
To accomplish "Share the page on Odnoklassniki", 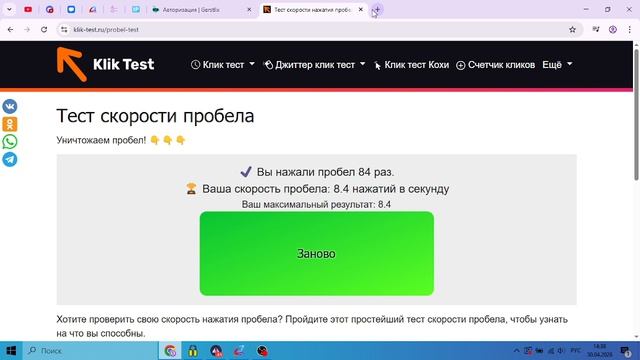I will (x=10, y=124).
